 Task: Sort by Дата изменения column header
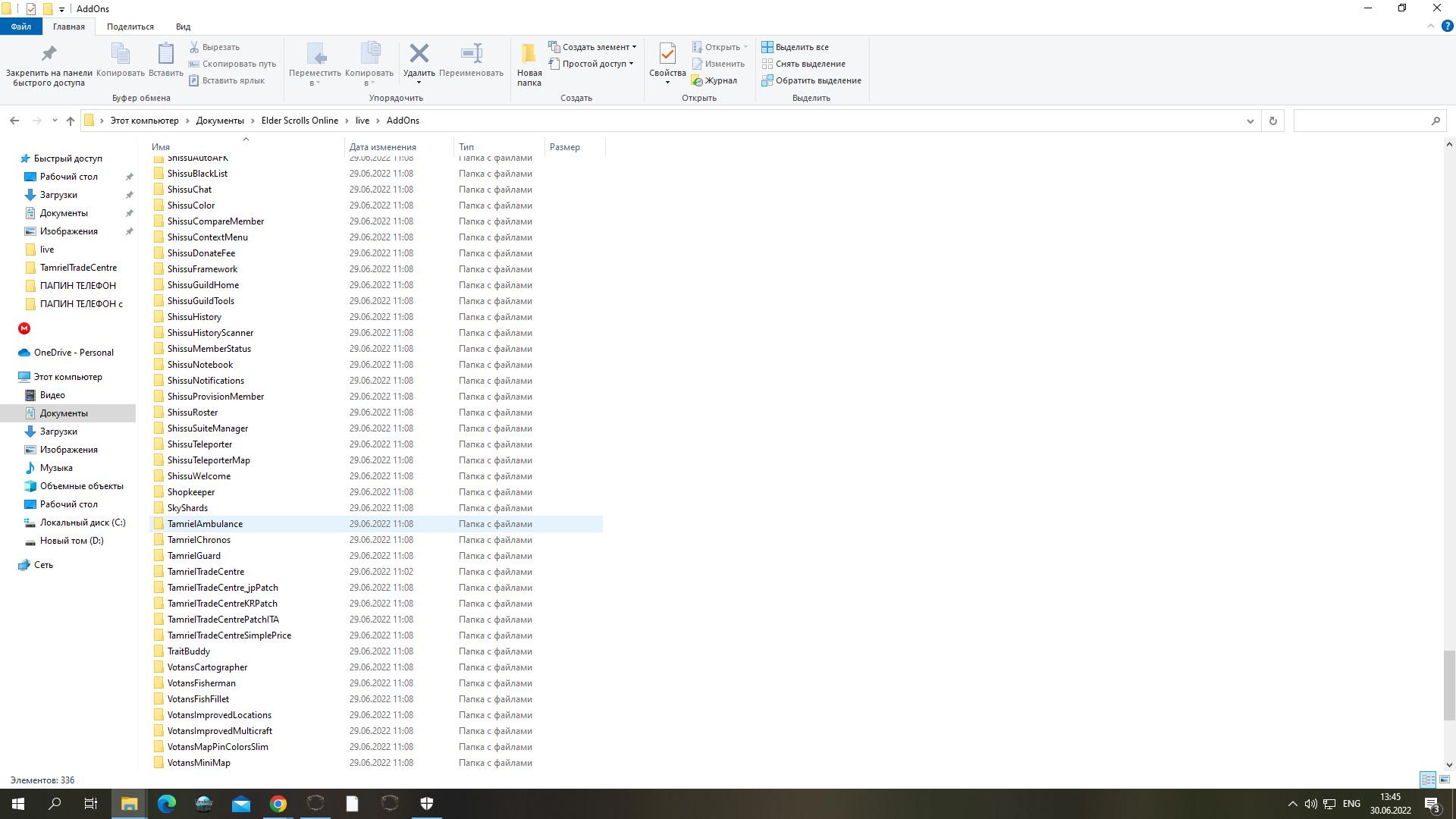(x=398, y=147)
